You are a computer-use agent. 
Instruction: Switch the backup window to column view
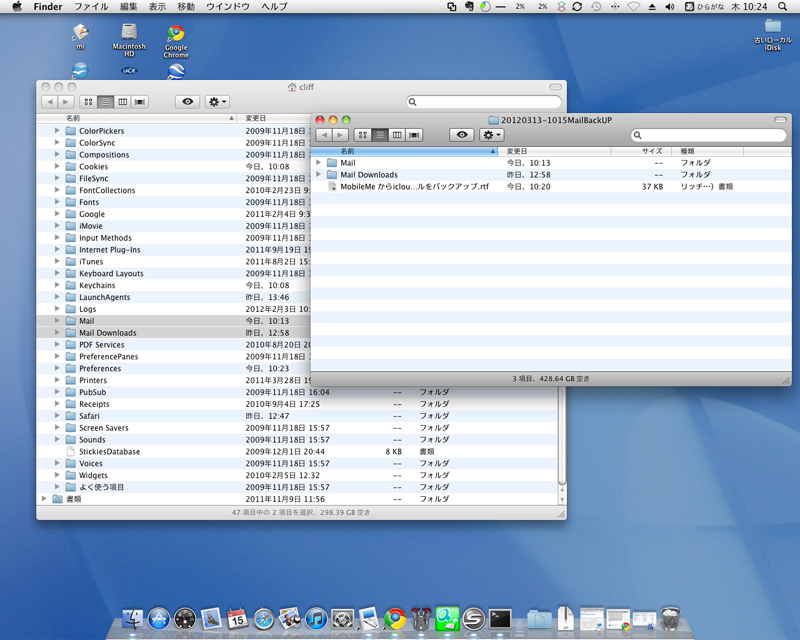point(396,134)
